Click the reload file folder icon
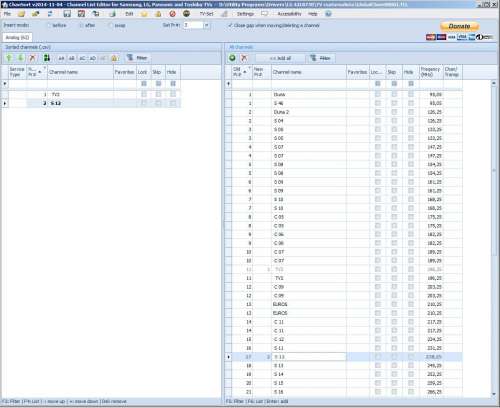This screenshot has height=408, width=500. pyautogui.click(x=36, y=14)
